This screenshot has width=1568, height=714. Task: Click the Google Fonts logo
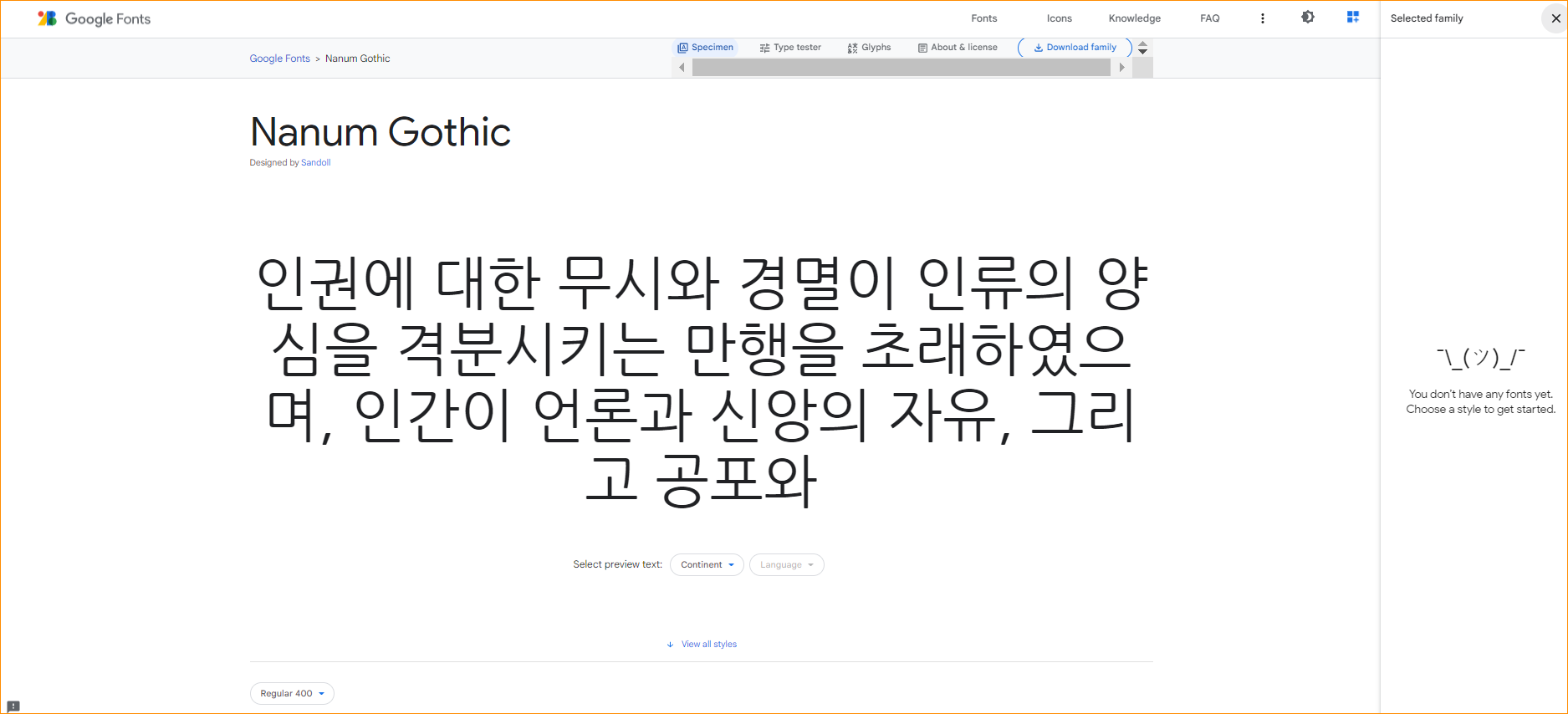[94, 18]
